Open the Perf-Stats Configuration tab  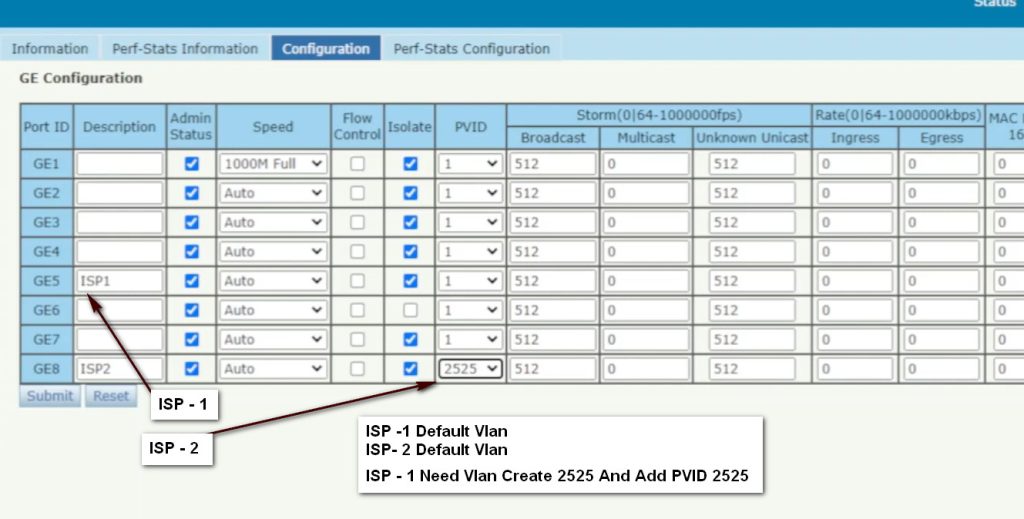click(471, 48)
